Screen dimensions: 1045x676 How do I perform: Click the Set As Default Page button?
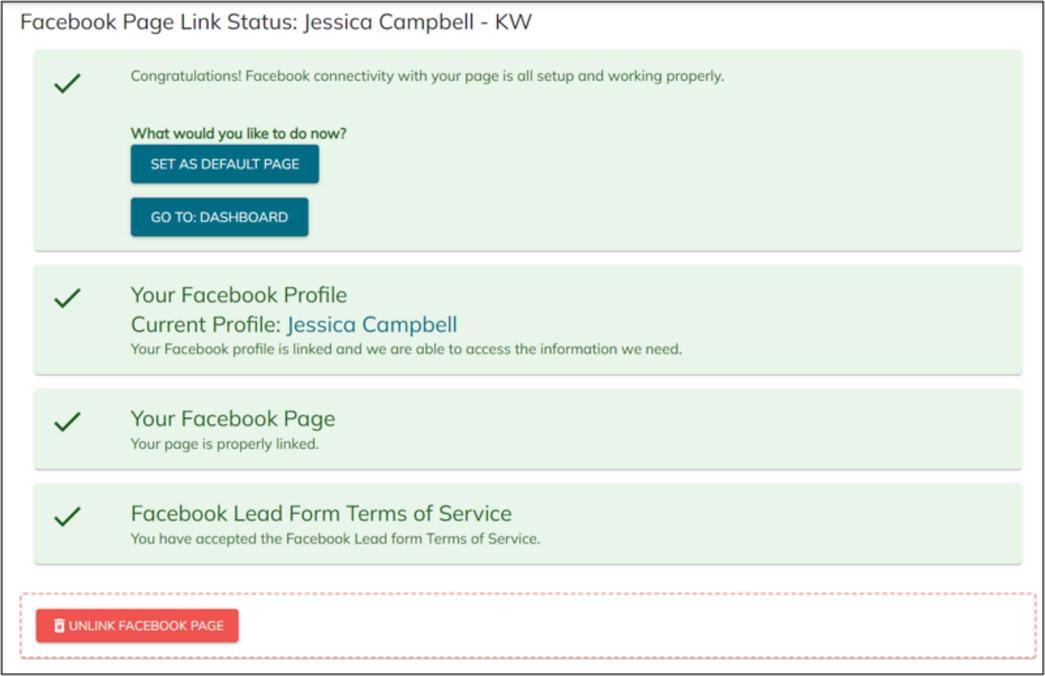click(x=225, y=164)
